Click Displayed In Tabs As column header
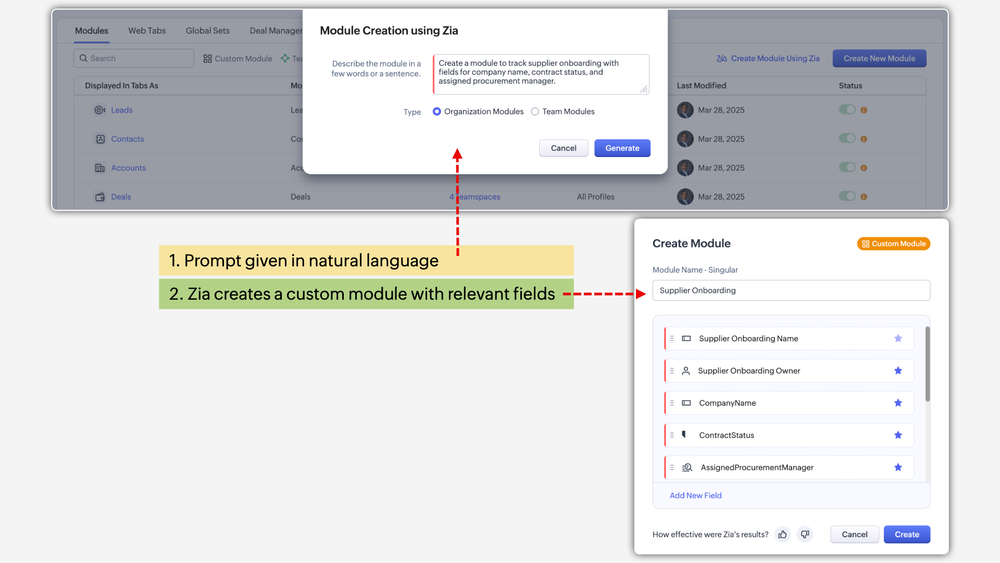 click(x=121, y=85)
